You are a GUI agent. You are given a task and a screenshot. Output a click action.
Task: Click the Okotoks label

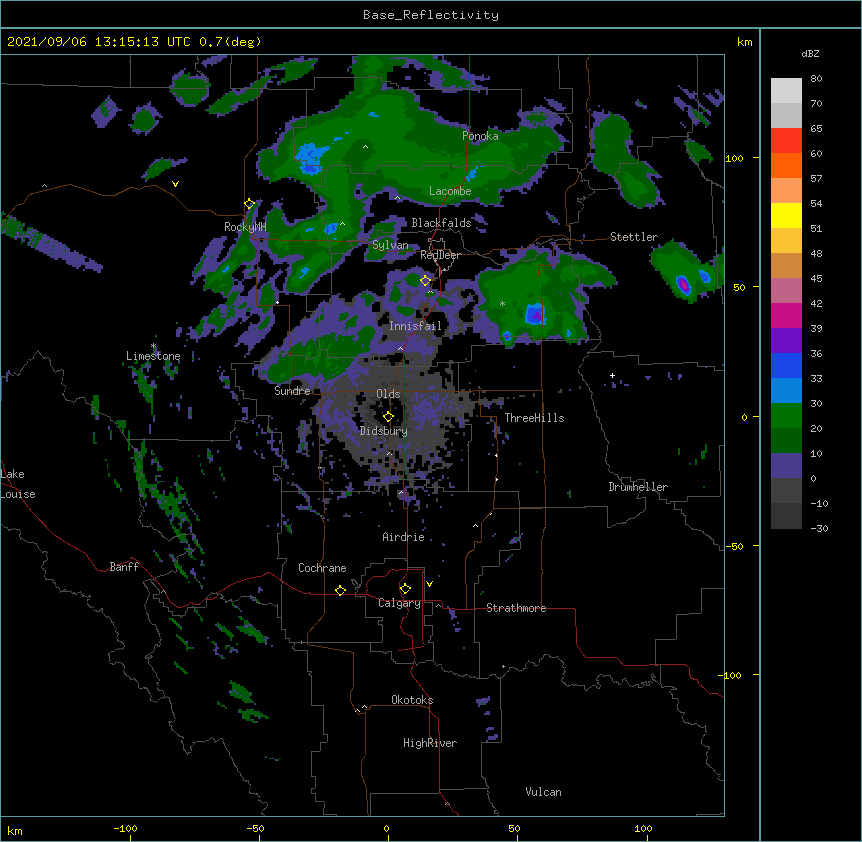click(x=412, y=700)
